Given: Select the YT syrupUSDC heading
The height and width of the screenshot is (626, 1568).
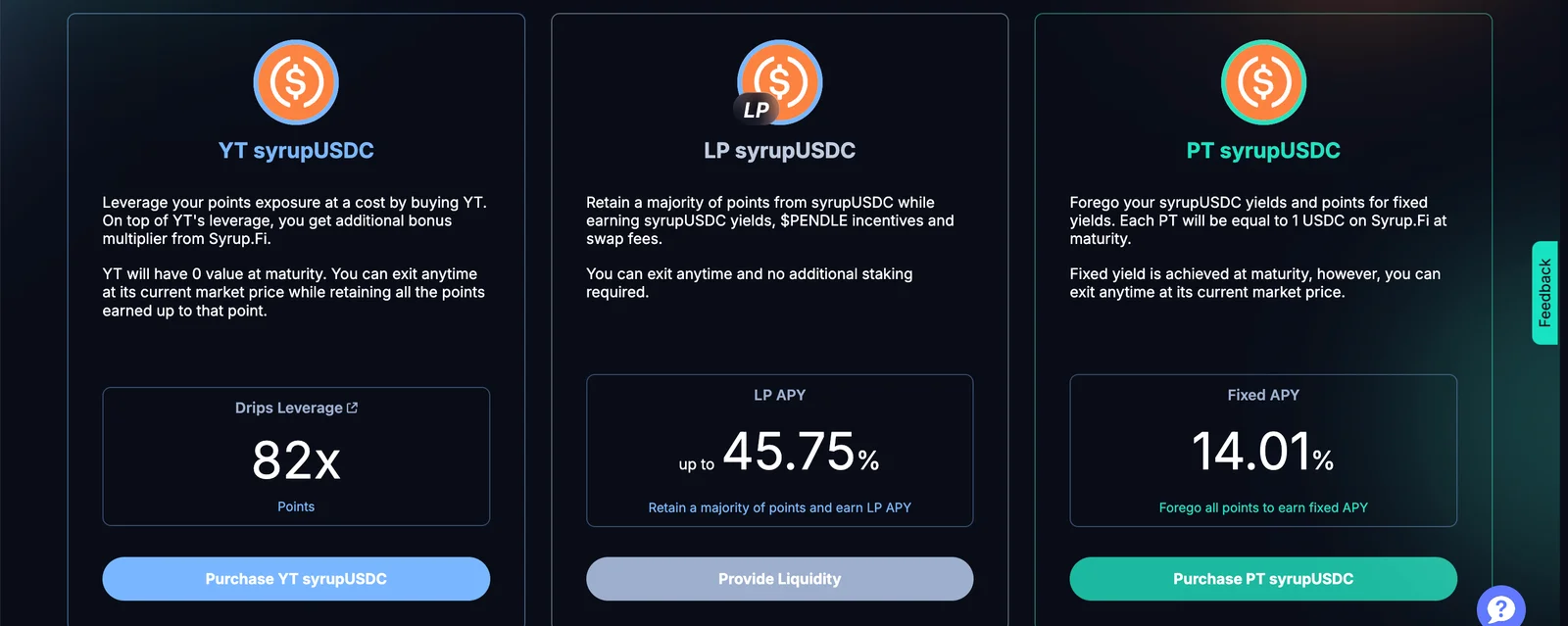Looking at the screenshot, I should pyautogui.click(x=296, y=151).
